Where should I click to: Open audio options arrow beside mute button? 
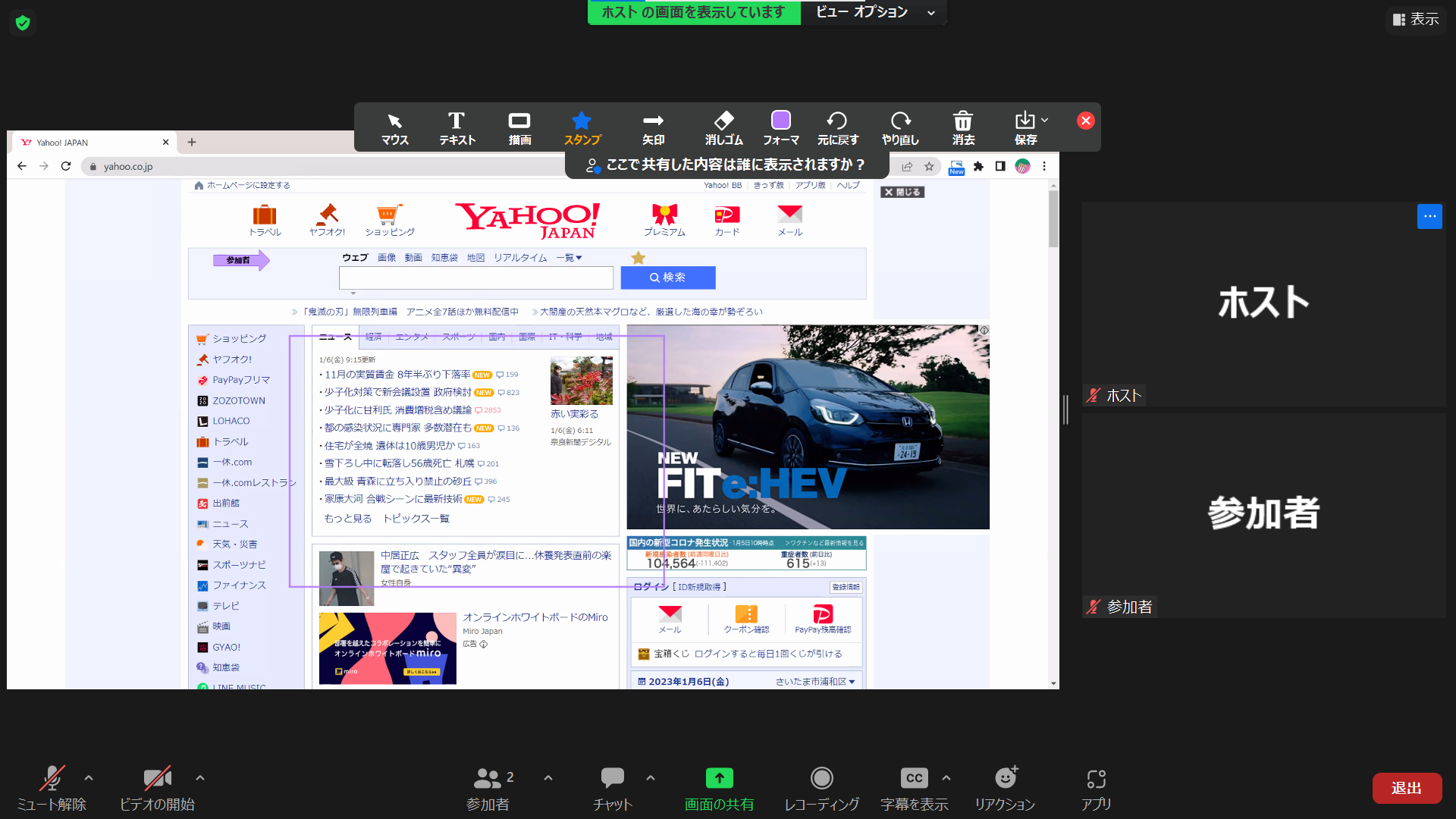89,778
